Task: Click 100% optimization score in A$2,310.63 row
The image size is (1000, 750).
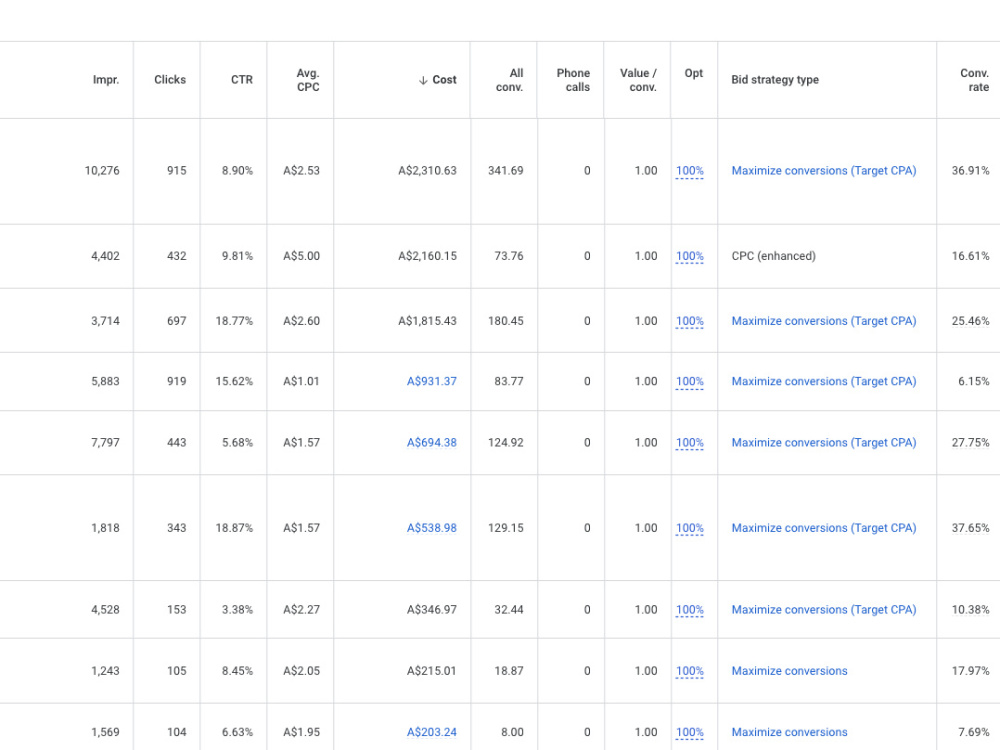Action: point(689,171)
